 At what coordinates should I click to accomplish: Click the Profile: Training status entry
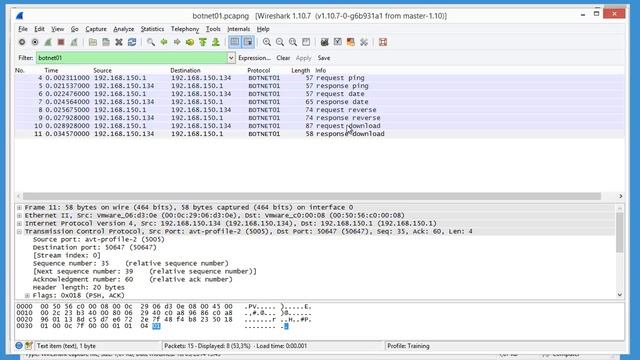(x=408, y=346)
